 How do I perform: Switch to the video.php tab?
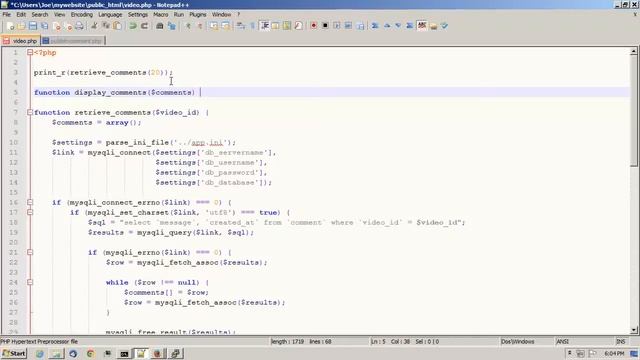click(20, 41)
